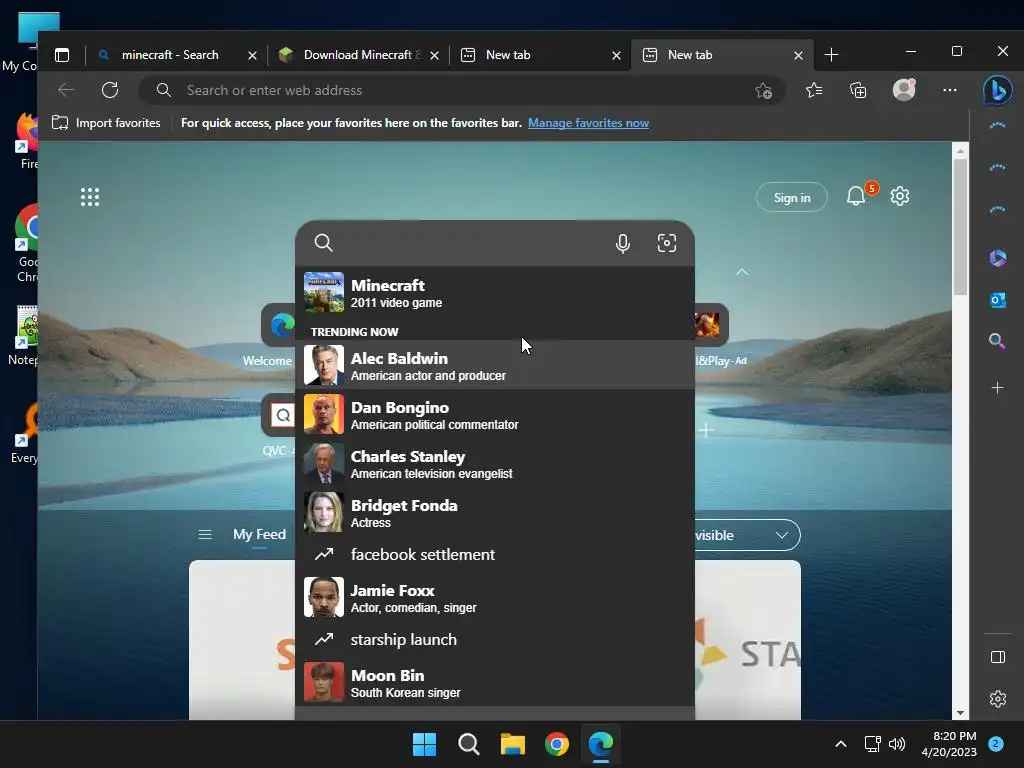
Task: Open Windows taskbar Search
Action: point(468,744)
